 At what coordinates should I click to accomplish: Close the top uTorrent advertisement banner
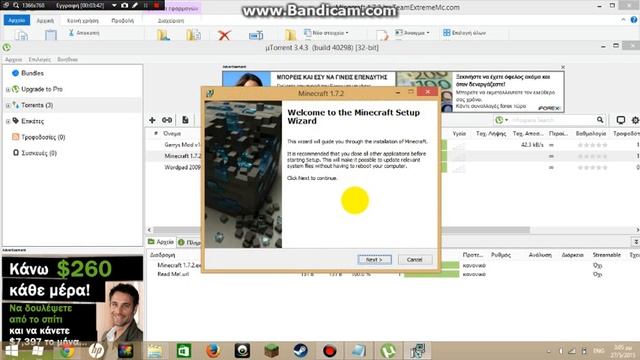(563, 67)
